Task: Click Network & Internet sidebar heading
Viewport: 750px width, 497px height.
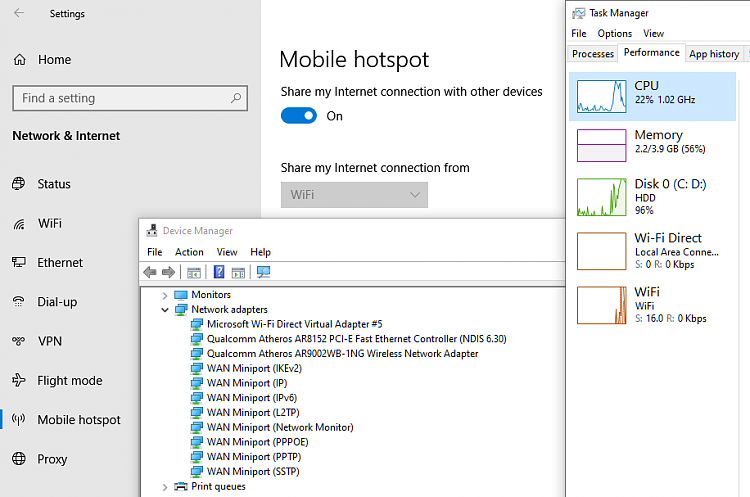Action: [66, 136]
